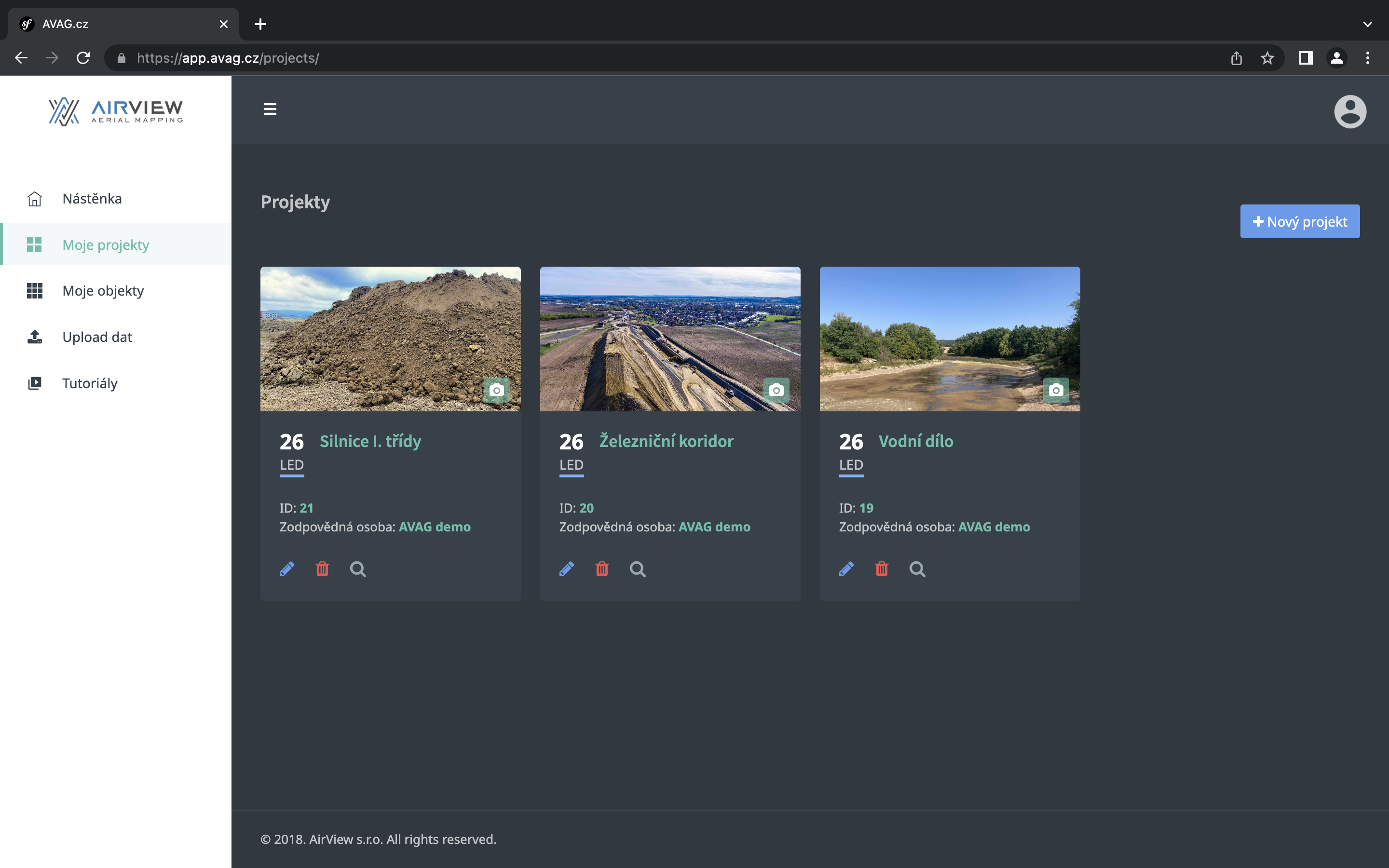Screen dimensions: 1389x868
Task: Delete the Silnice I. třídy project
Action: (322, 569)
